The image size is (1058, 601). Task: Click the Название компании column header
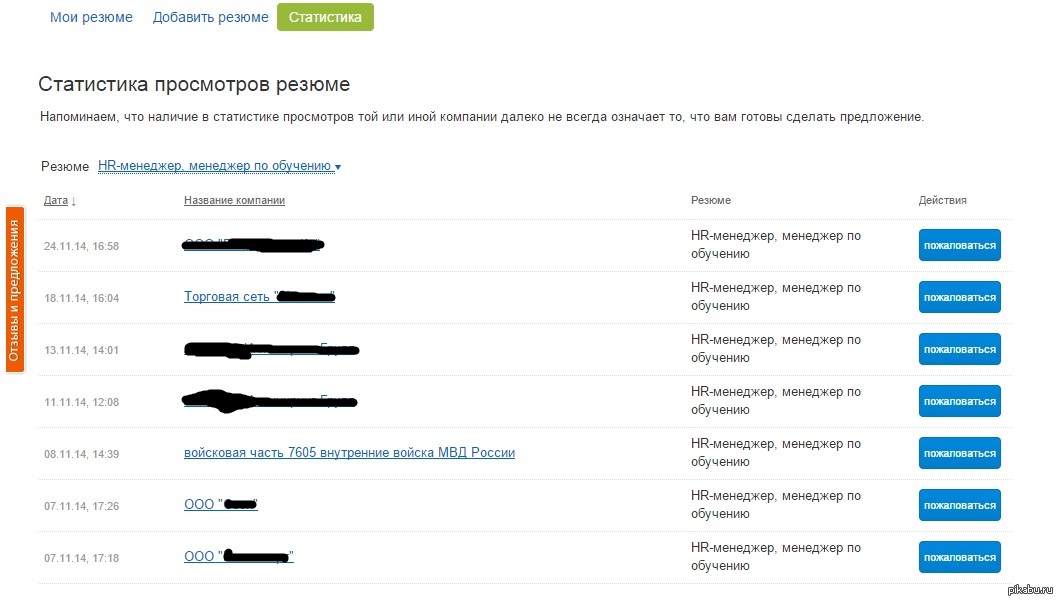click(234, 200)
